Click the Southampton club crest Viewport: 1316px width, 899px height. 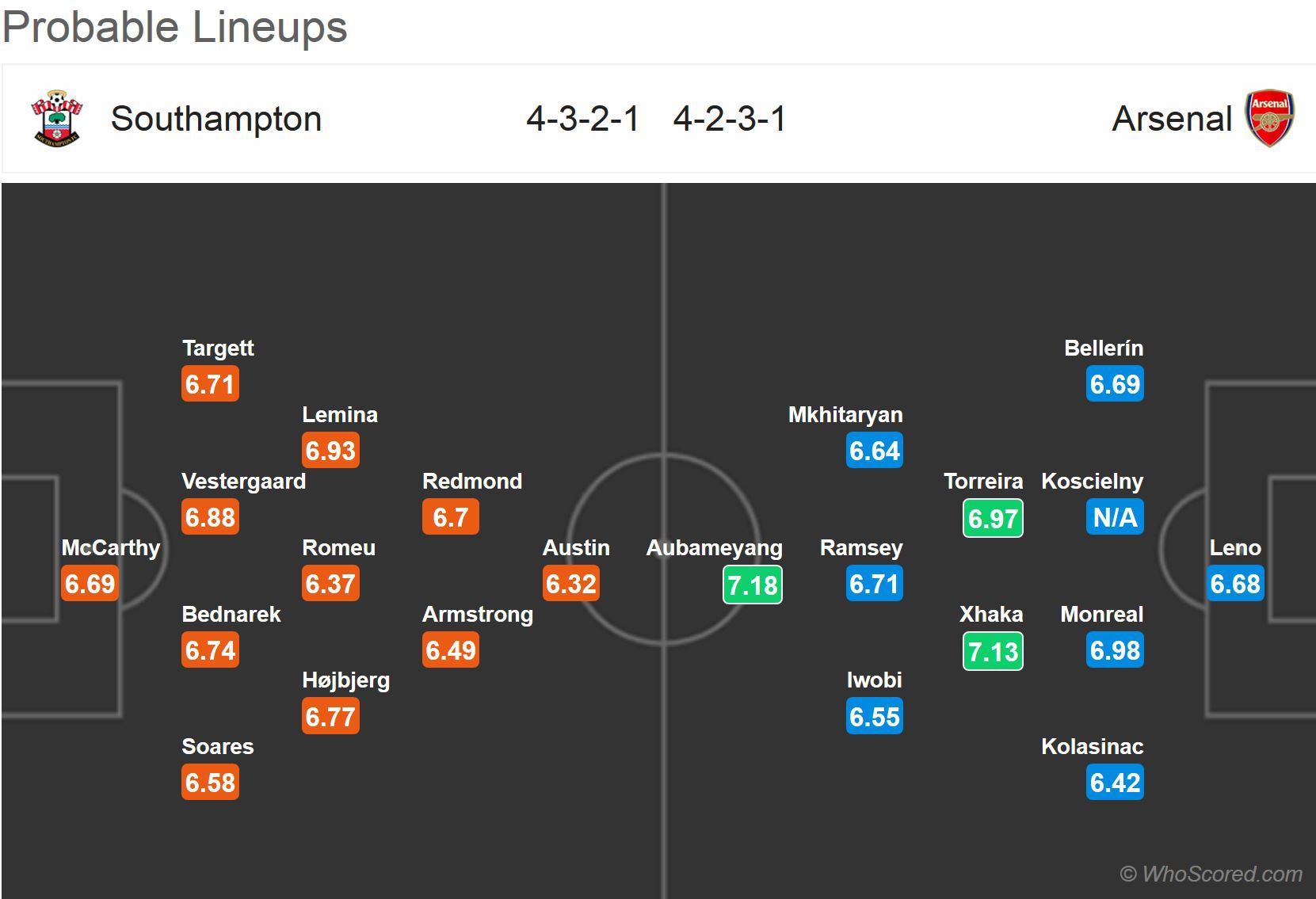point(56,118)
